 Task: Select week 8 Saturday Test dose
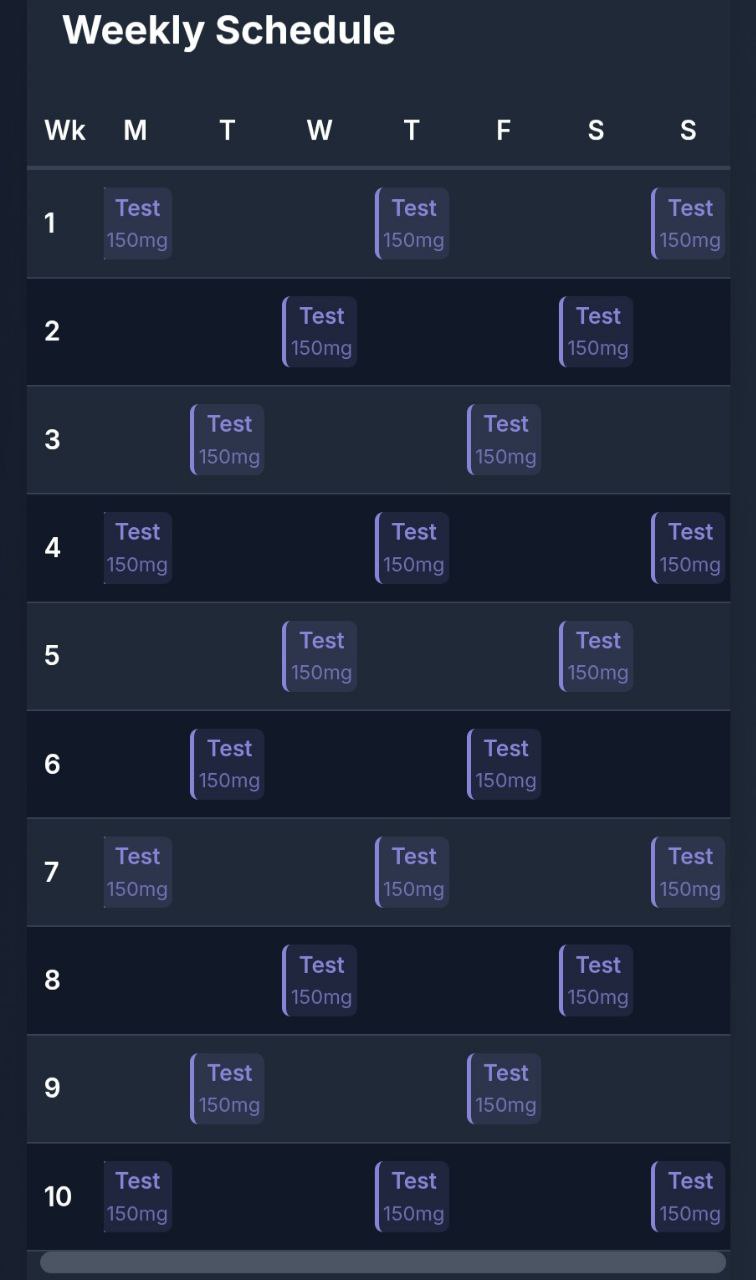point(597,980)
